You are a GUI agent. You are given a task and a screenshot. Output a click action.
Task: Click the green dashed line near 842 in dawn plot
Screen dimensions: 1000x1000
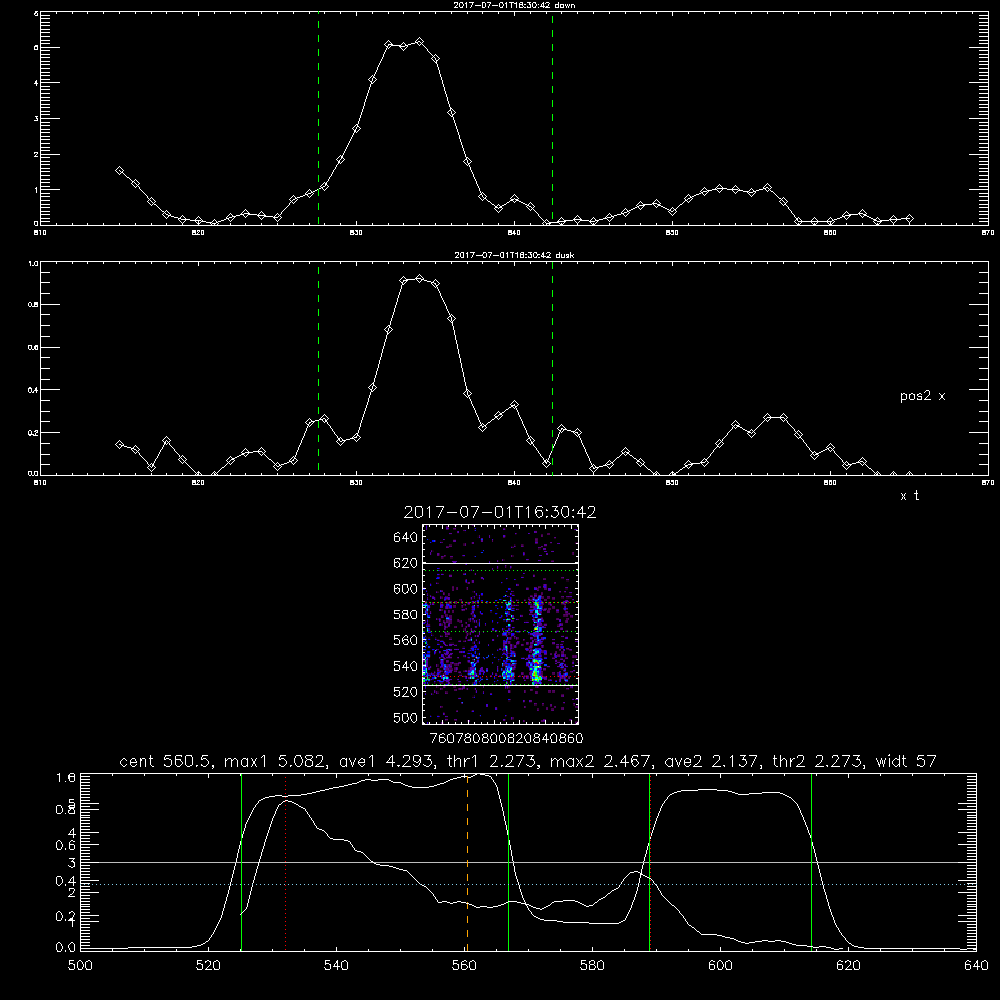pos(552,118)
